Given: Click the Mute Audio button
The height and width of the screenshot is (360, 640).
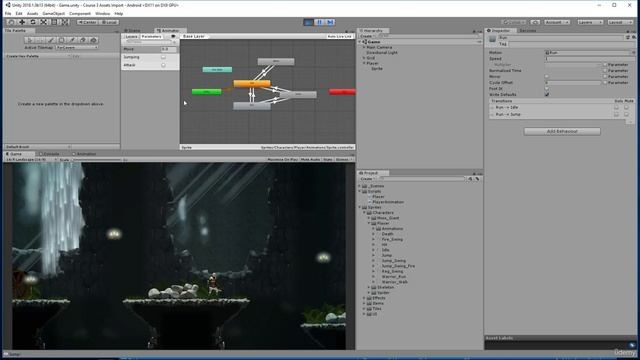Looking at the screenshot, I should [x=310, y=160].
